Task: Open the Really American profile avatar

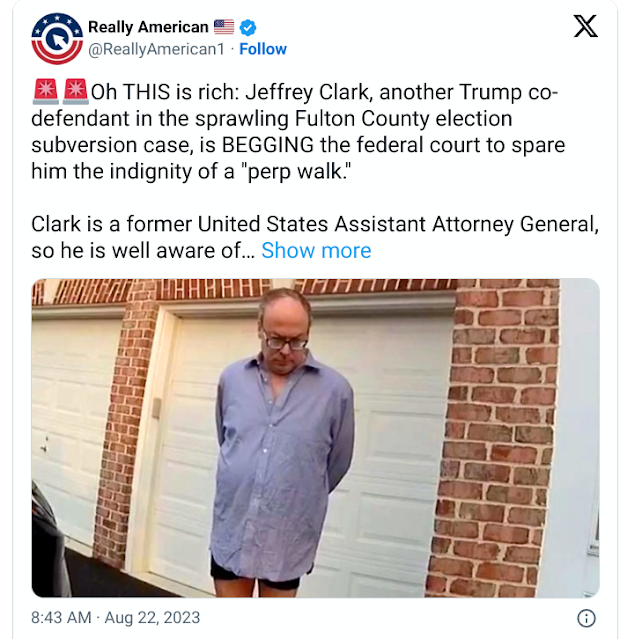Action: [x=57, y=39]
